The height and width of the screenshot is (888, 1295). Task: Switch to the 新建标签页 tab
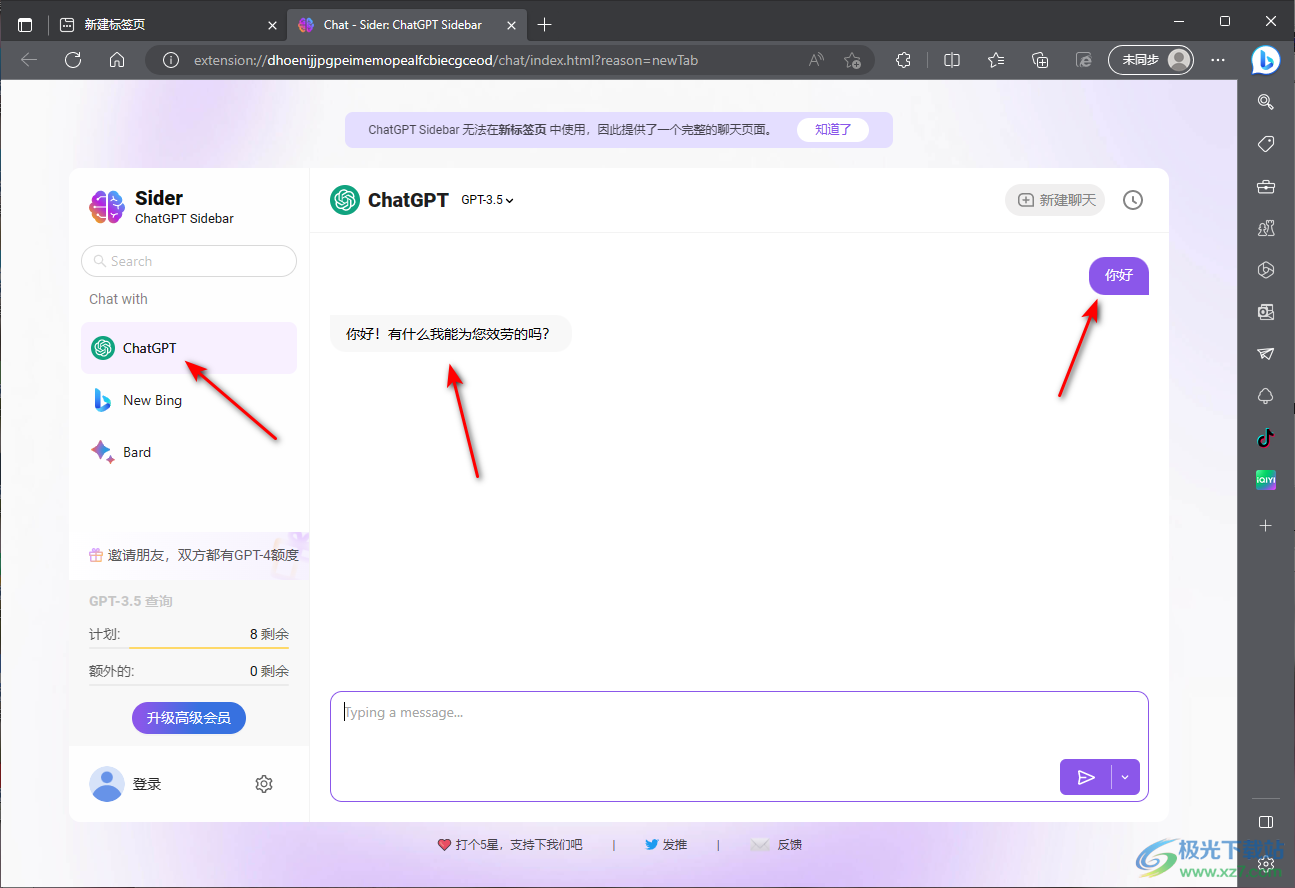coord(168,24)
